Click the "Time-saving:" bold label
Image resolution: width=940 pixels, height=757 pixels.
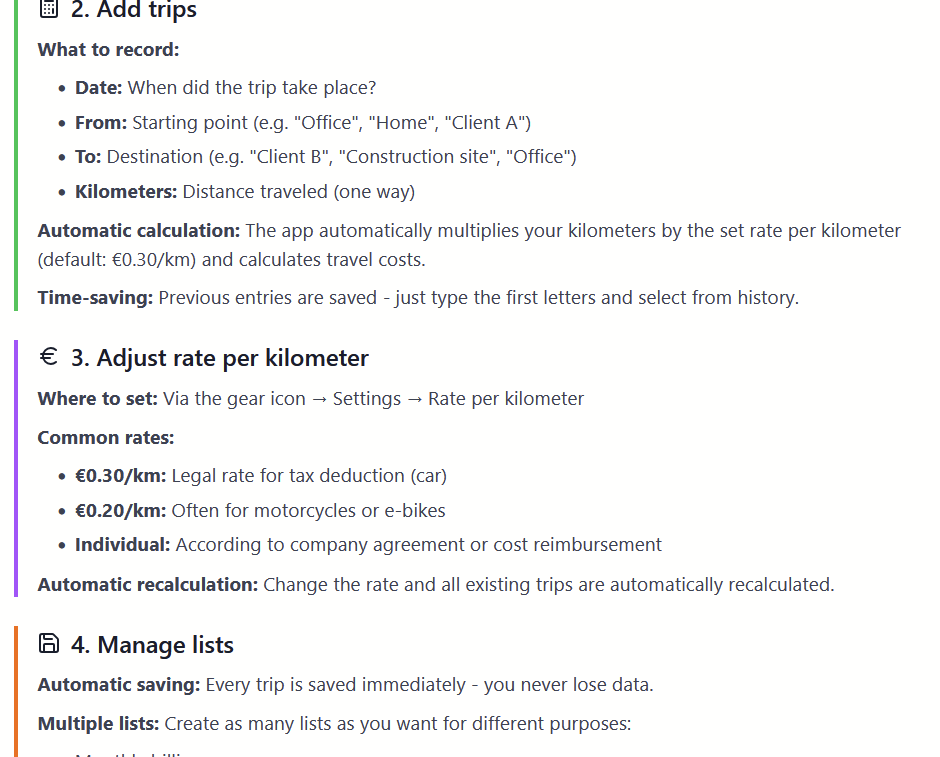(x=95, y=298)
